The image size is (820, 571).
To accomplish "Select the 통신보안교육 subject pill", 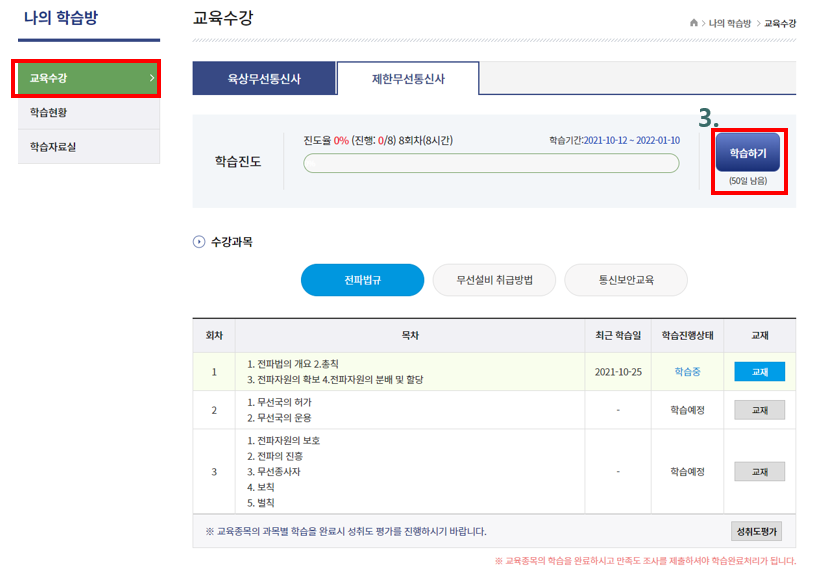I will tap(625, 281).
